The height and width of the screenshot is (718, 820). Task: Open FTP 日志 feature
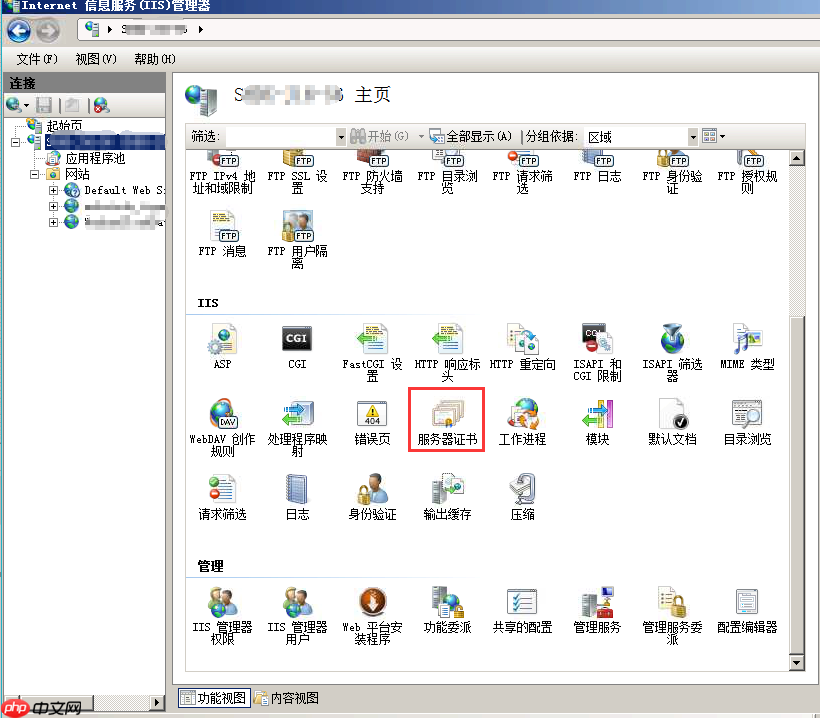(x=597, y=167)
